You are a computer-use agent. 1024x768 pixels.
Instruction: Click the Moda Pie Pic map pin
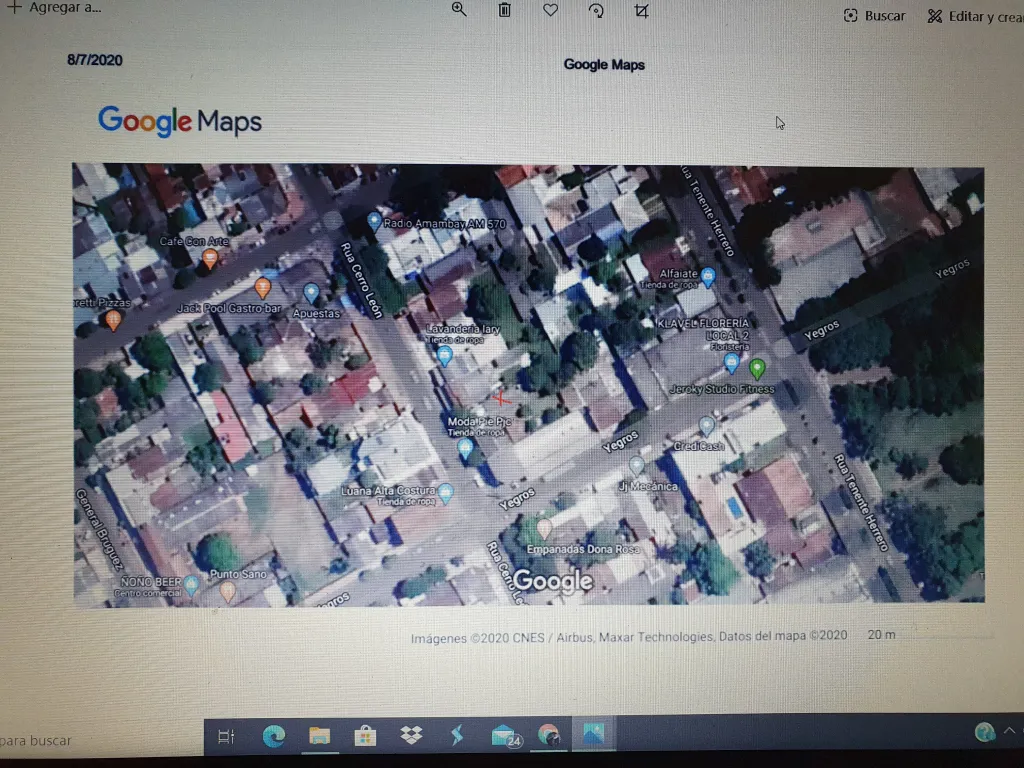click(x=465, y=449)
